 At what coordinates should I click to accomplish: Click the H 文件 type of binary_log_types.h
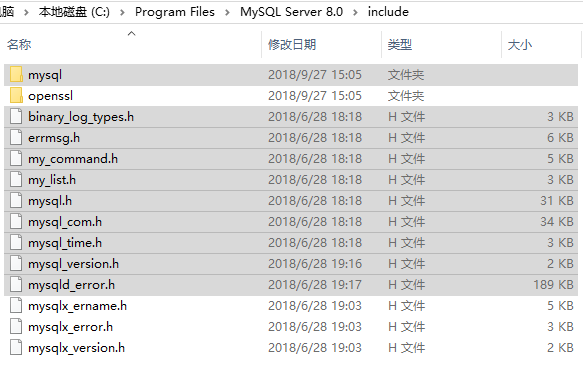tap(406, 117)
